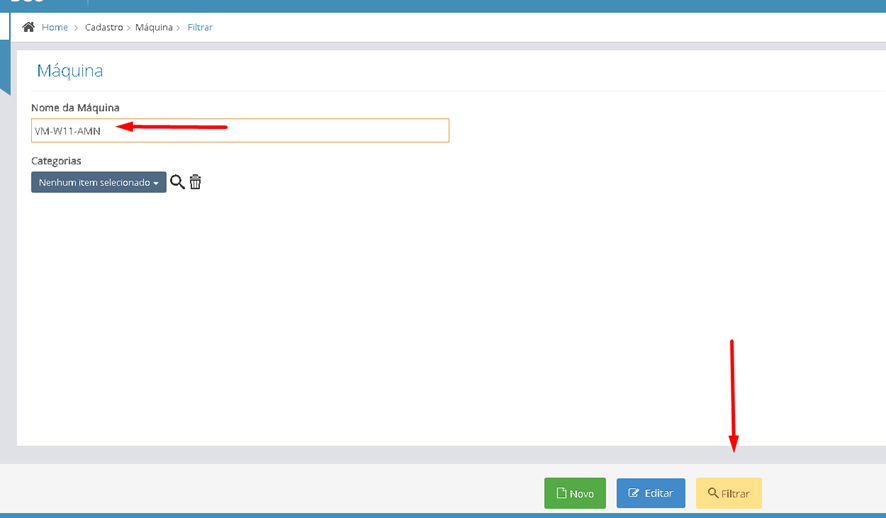The height and width of the screenshot is (518, 886).
Task: Click the trash icon to clear categories
Action: pyautogui.click(x=195, y=182)
